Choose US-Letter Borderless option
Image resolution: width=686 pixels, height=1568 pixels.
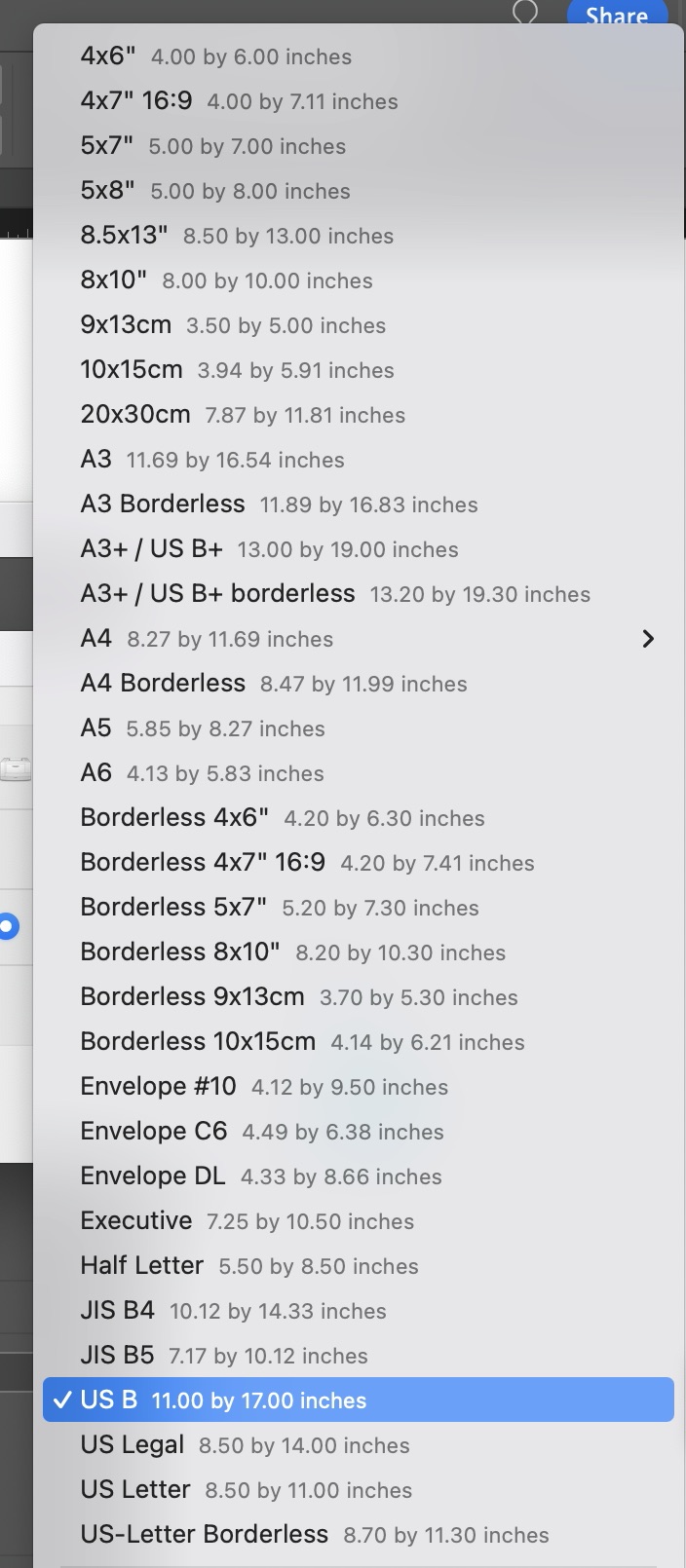(314, 1534)
